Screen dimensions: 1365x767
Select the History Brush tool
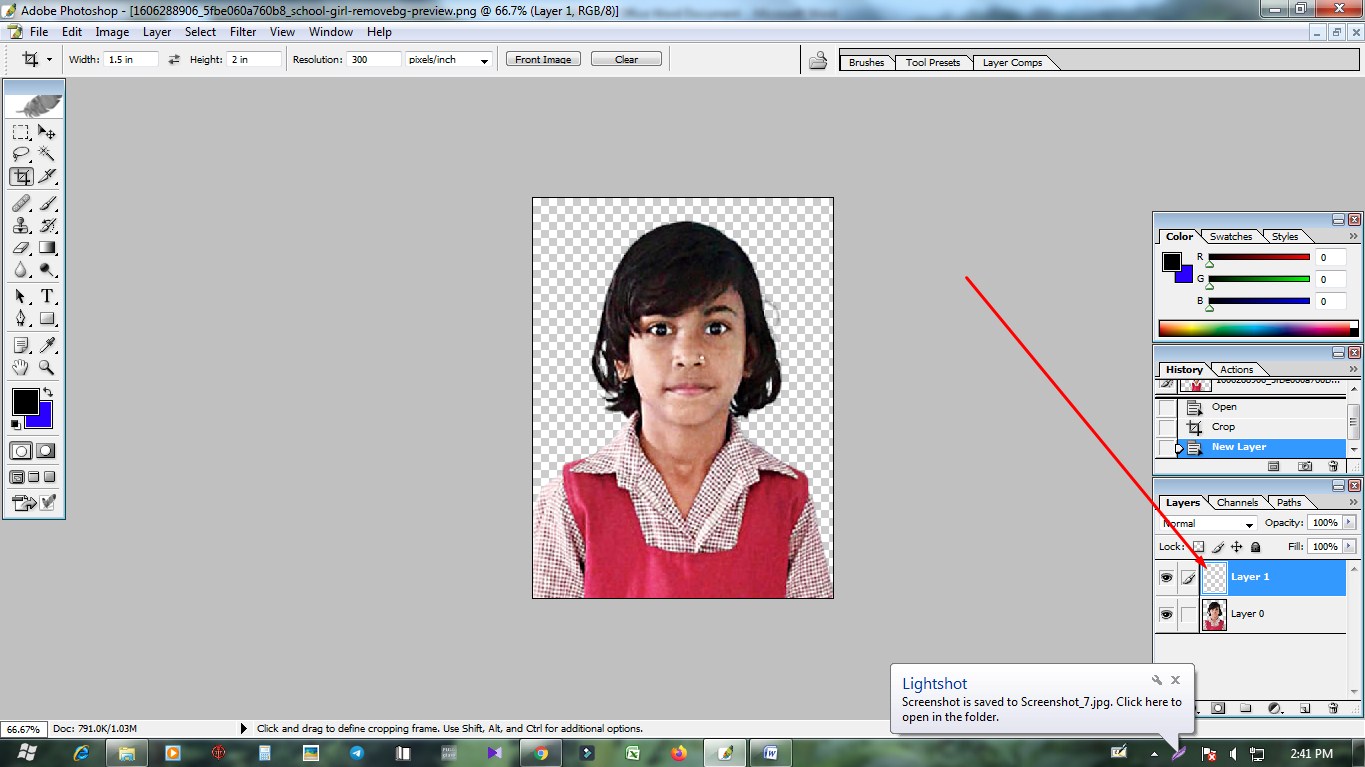pyautogui.click(x=47, y=225)
